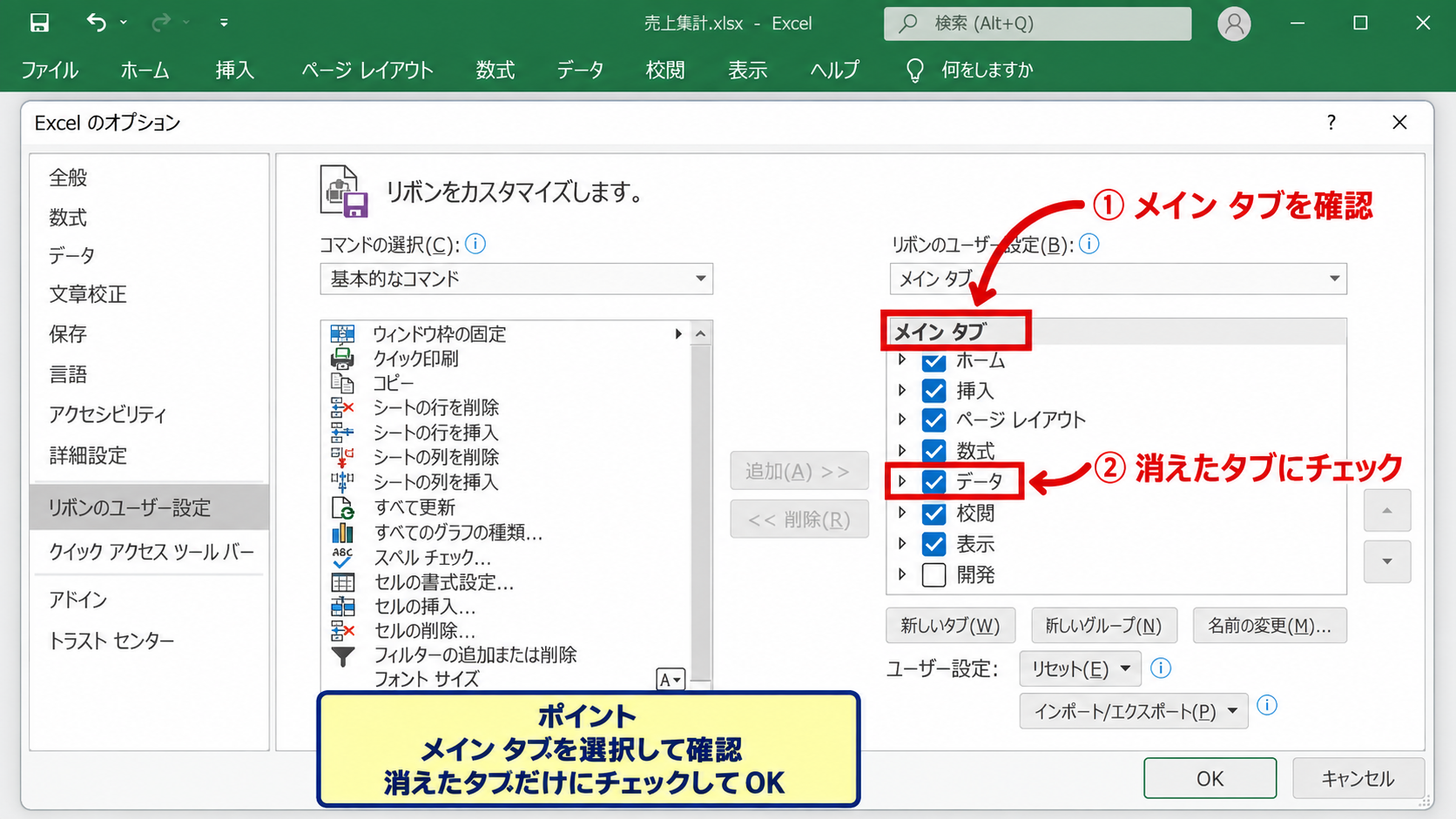Image resolution: width=1456 pixels, height=819 pixels.
Task: Click the 新しいタブ button
Action: coord(950,625)
